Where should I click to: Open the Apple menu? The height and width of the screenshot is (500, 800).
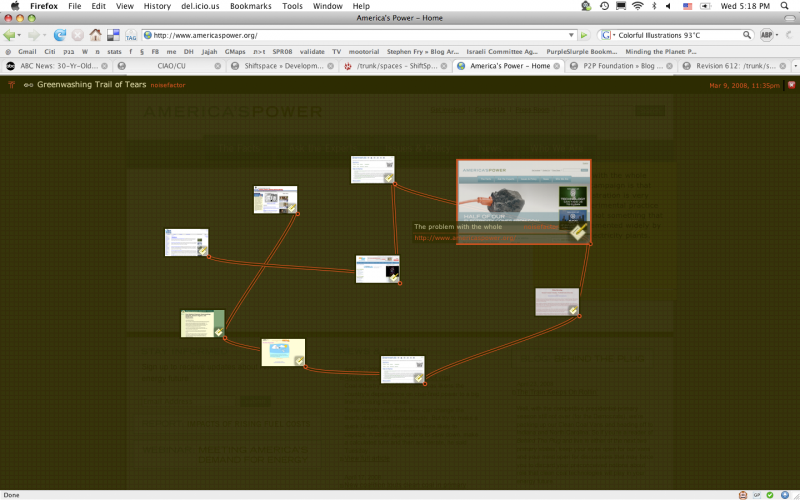(x=15, y=6)
